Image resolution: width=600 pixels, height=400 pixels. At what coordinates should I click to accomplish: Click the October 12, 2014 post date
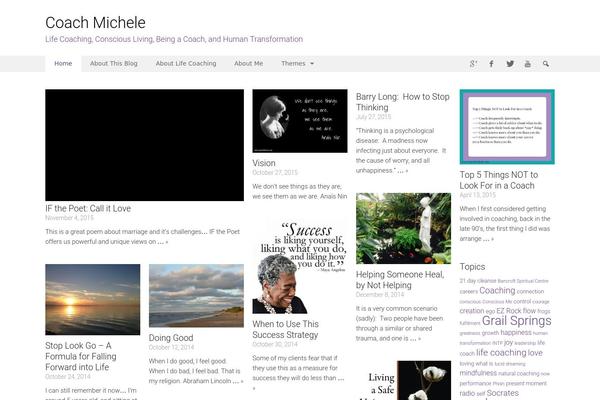tap(171, 347)
